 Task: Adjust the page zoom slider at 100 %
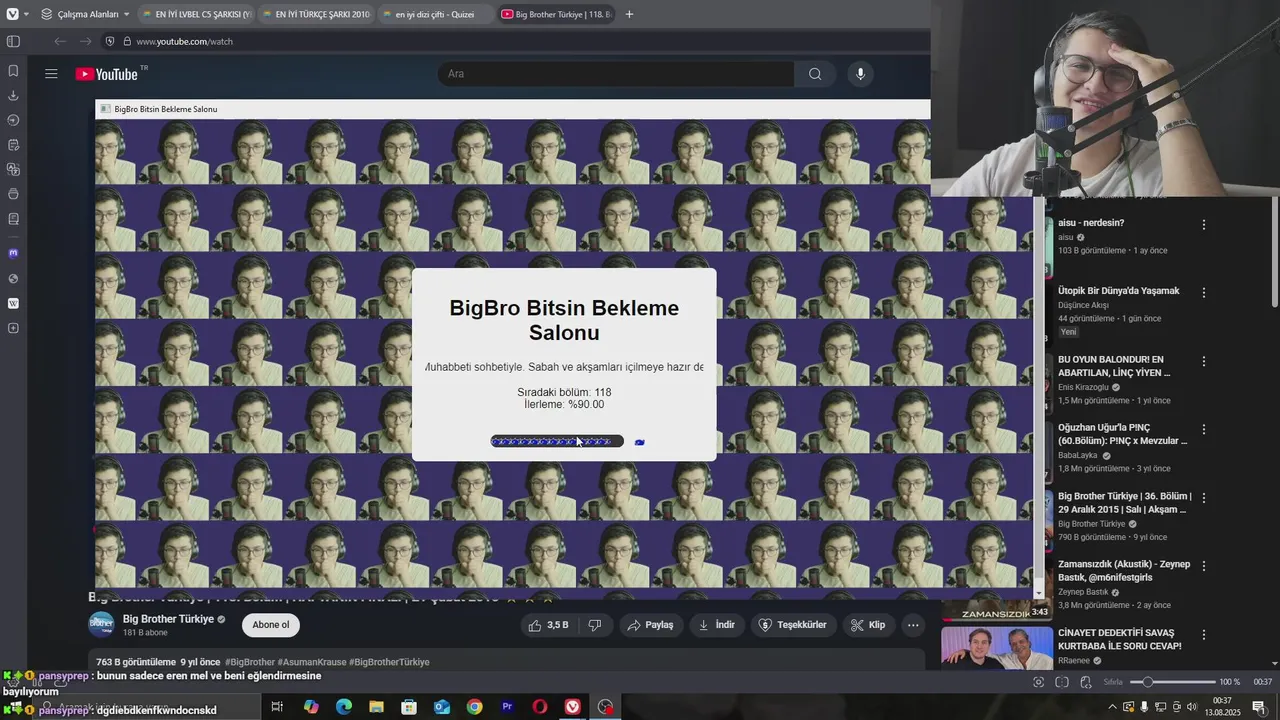[1172, 682]
